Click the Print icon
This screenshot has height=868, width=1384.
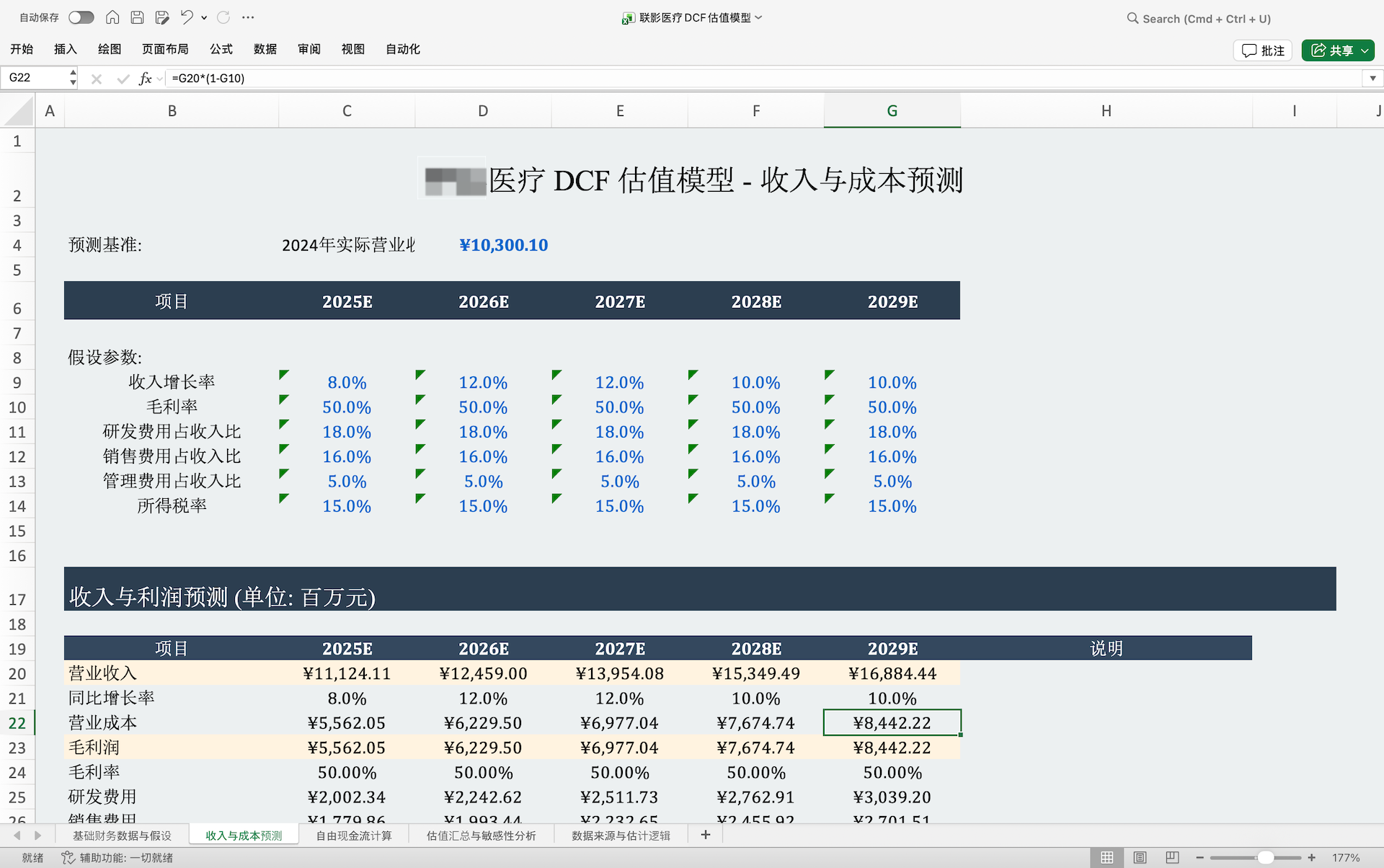[162, 17]
